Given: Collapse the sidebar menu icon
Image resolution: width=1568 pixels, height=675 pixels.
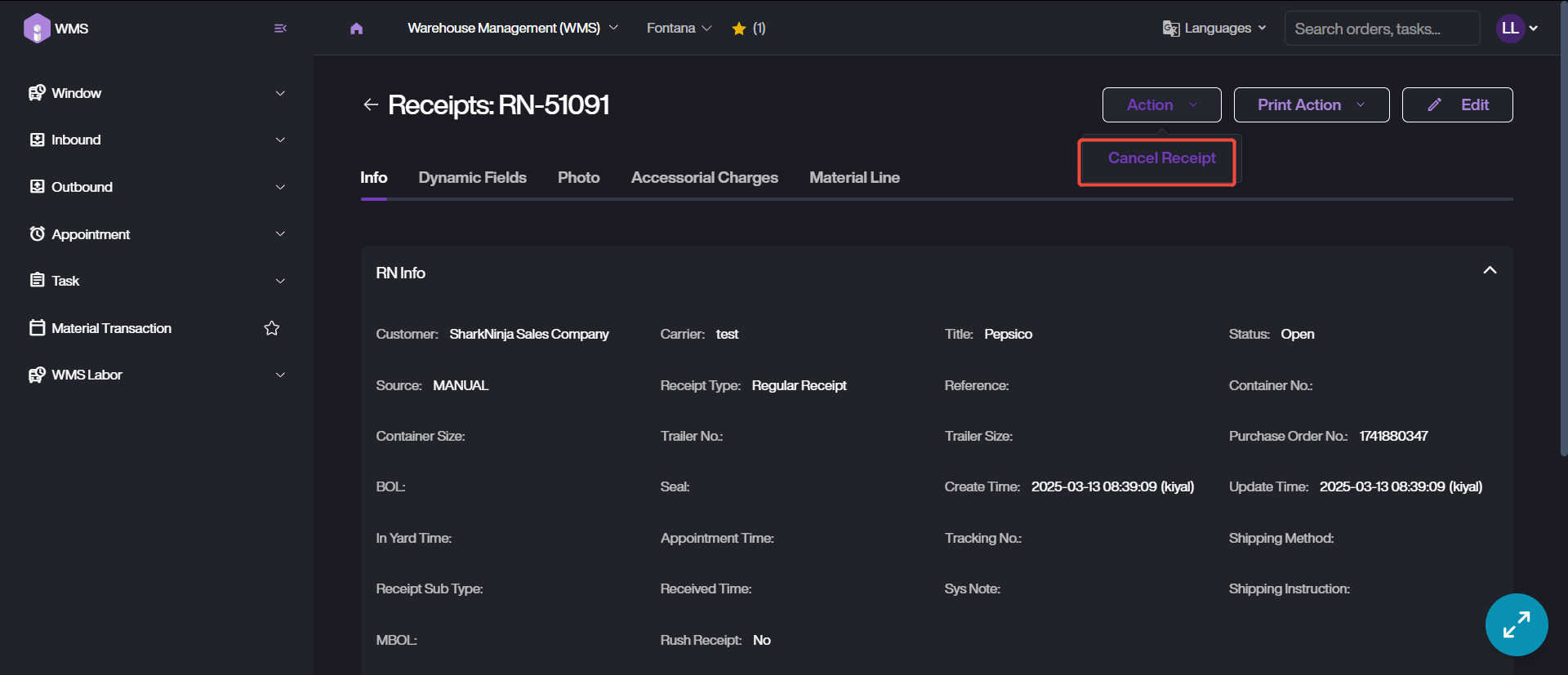Looking at the screenshot, I should [280, 29].
